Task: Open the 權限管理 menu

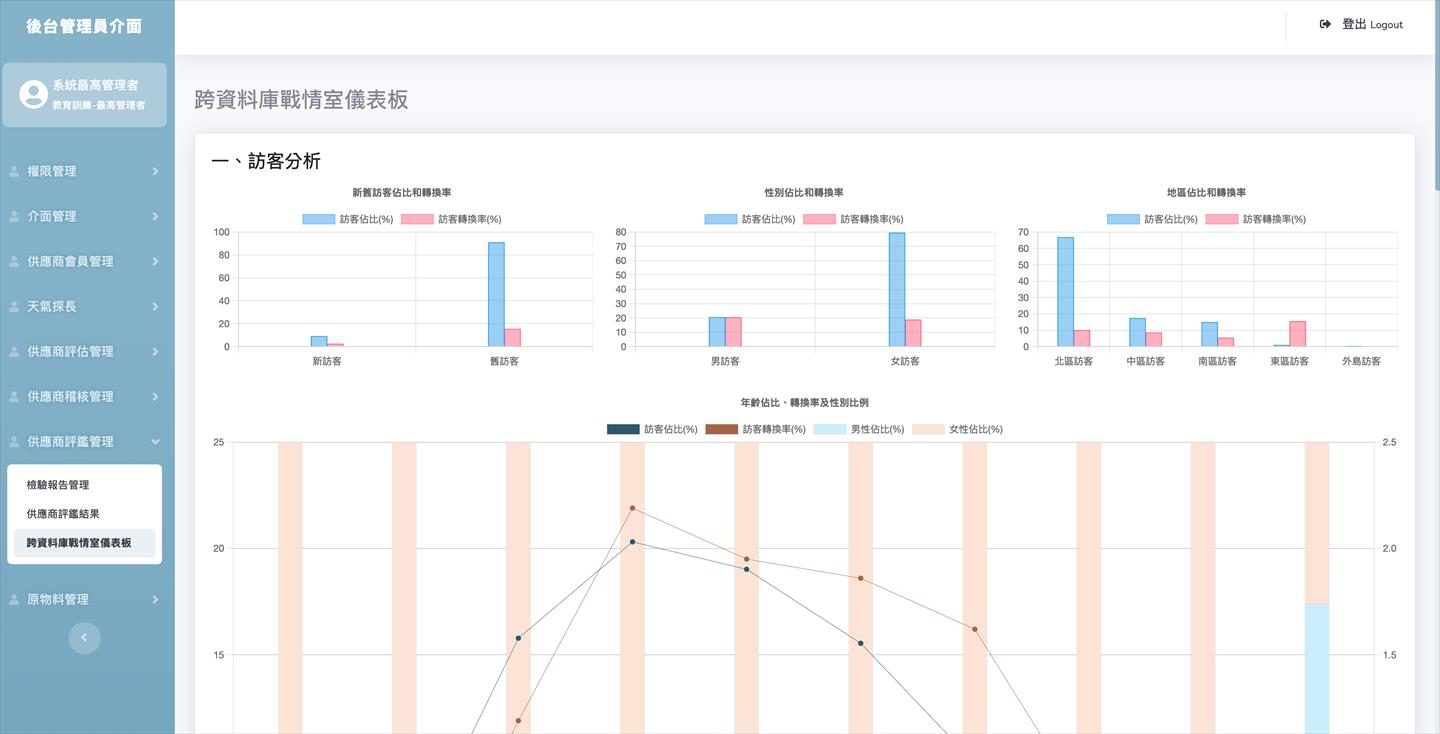Action: pyautogui.click(x=84, y=171)
